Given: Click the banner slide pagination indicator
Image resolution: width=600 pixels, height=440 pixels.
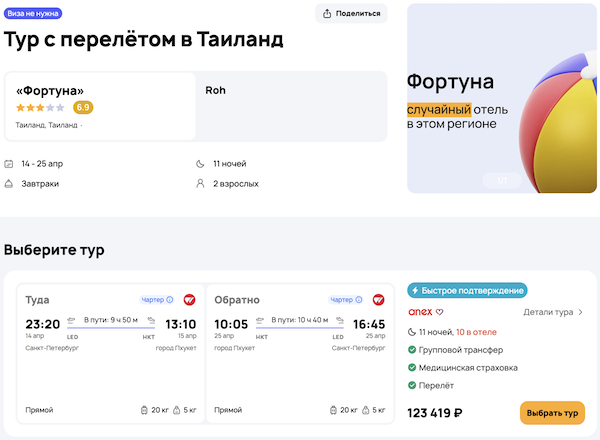Looking at the screenshot, I should click(x=502, y=180).
